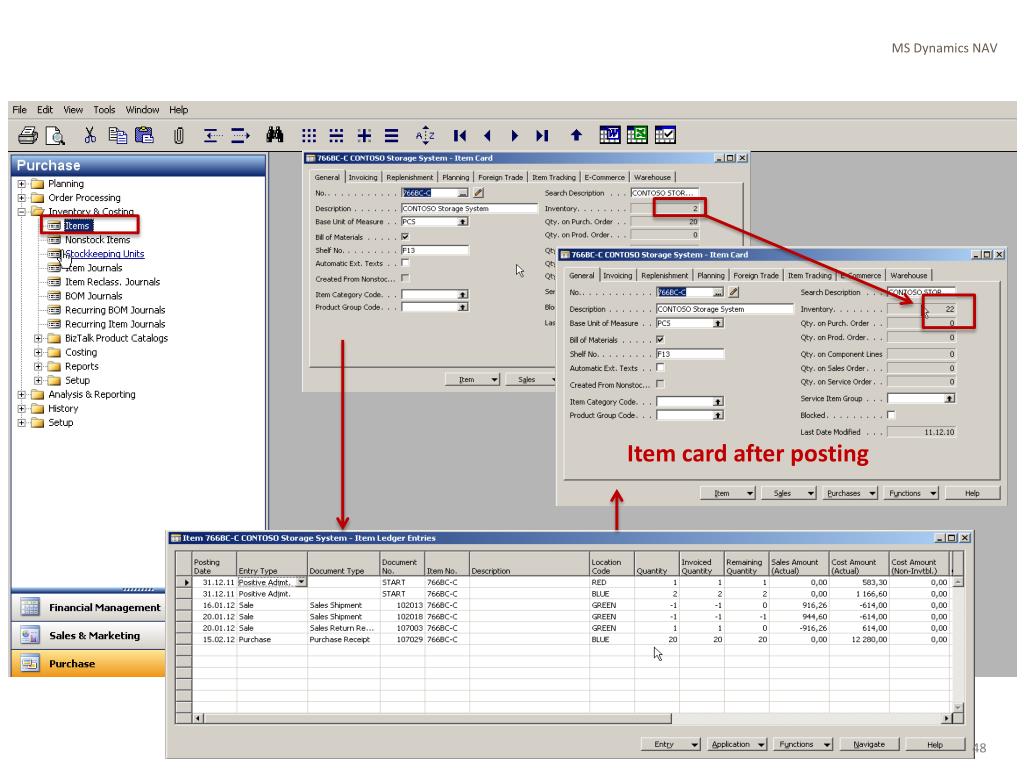Image resolution: width=1024 pixels, height=768 pixels.
Task: Click the up arrow toolbar icon
Action: (576, 135)
